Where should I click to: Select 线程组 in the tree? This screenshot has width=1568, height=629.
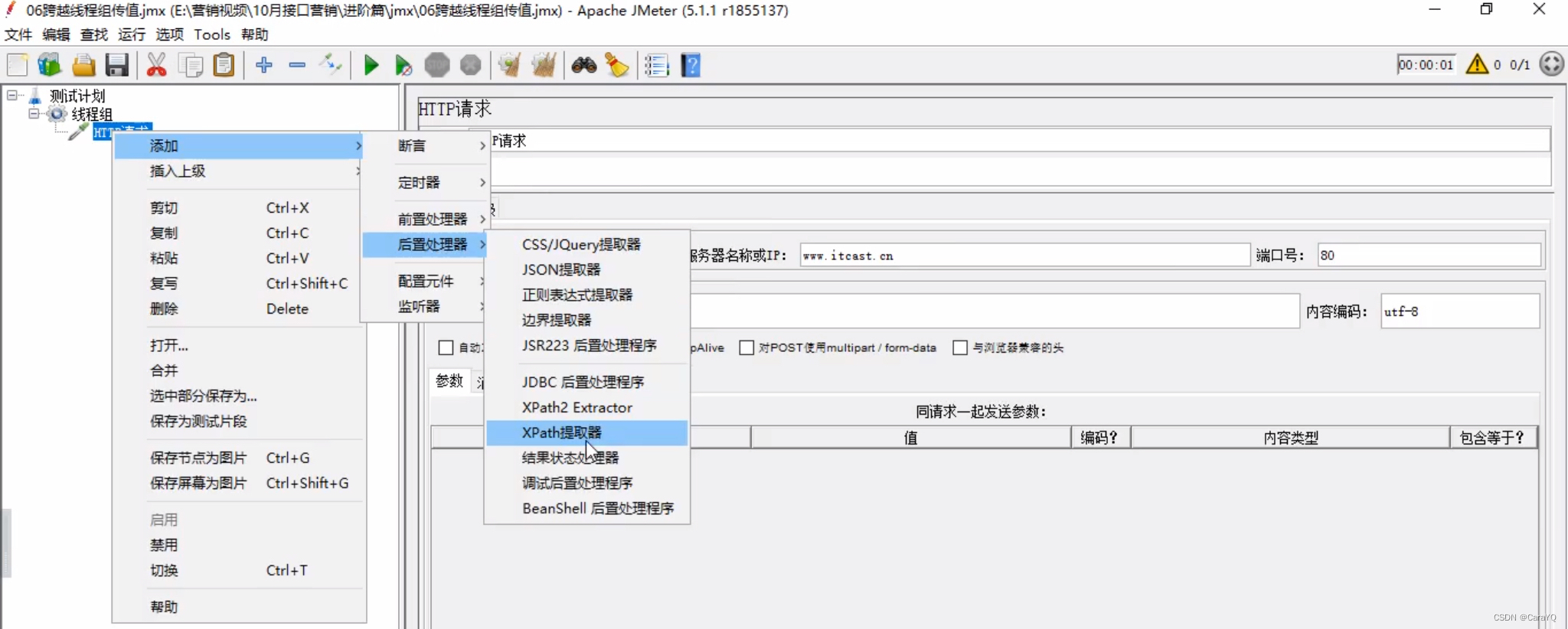click(92, 114)
